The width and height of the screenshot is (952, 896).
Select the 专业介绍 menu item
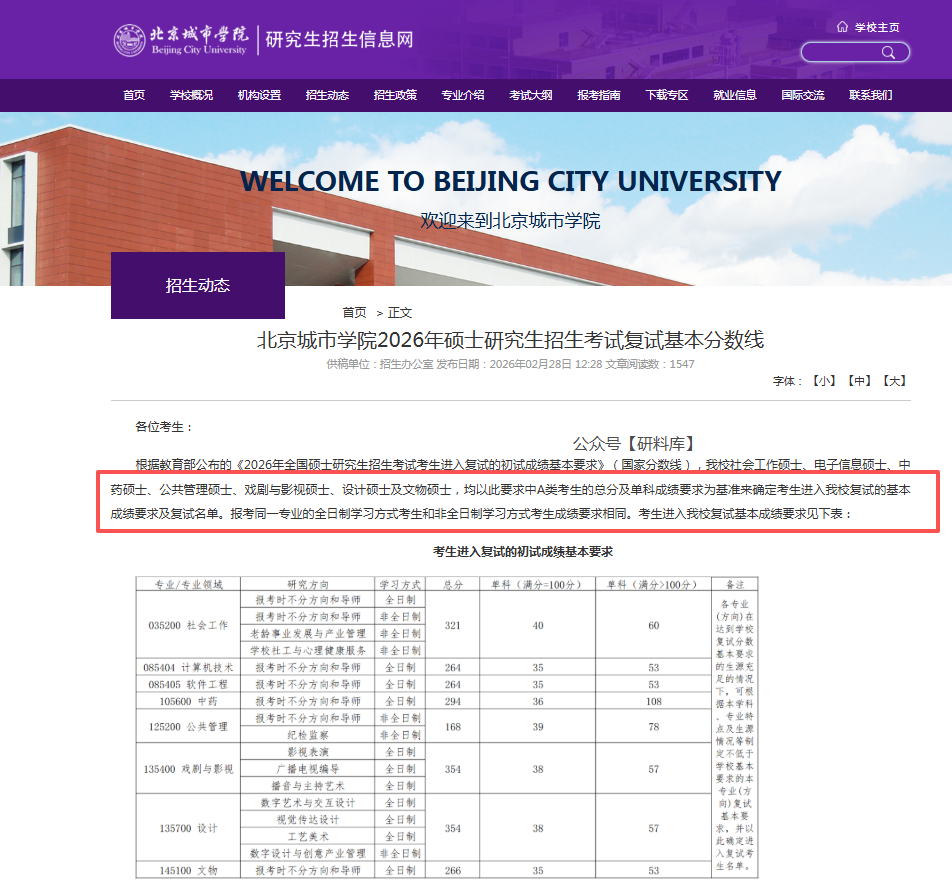463,95
